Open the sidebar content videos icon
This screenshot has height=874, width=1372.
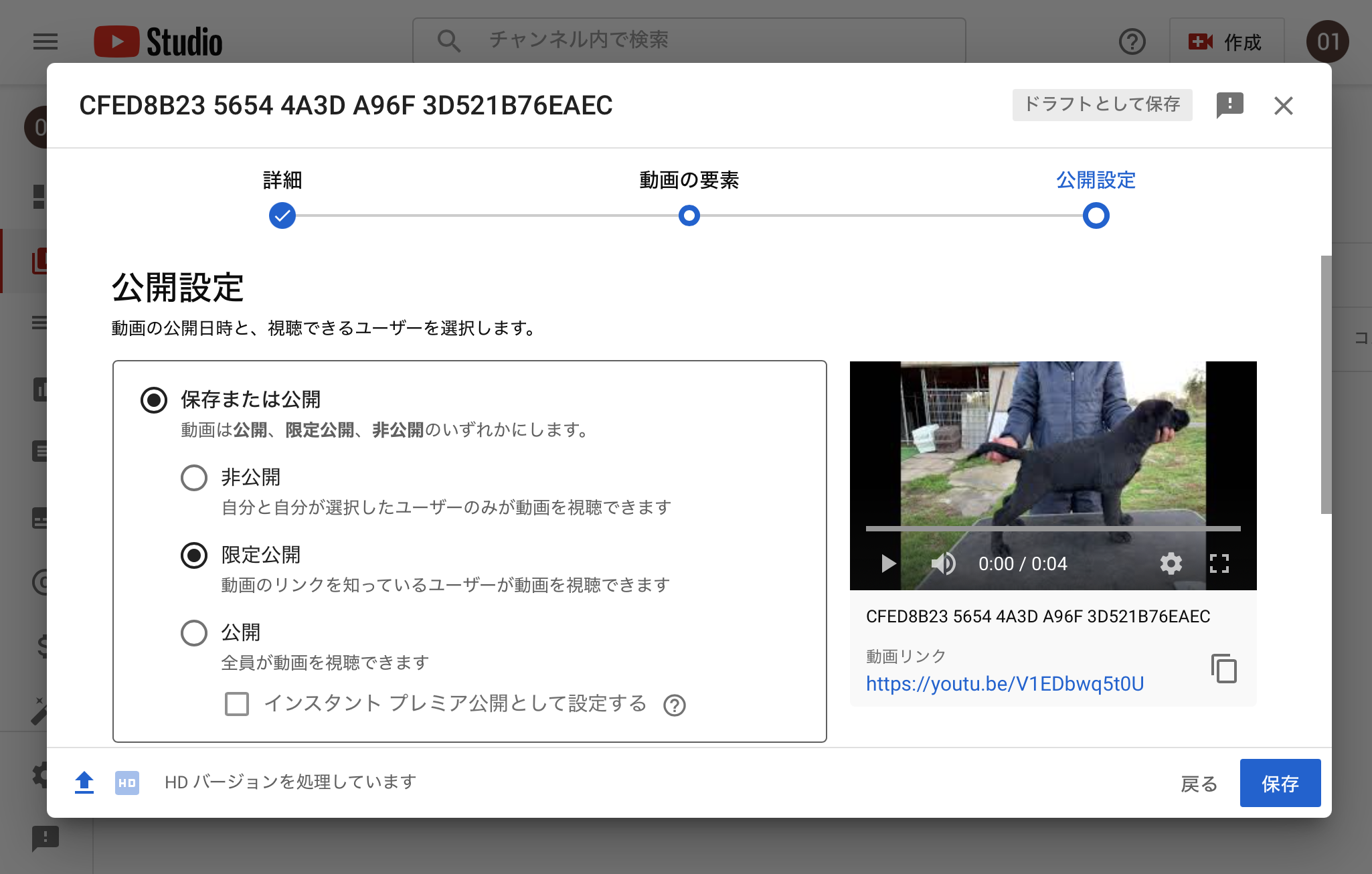pos(39,261)
